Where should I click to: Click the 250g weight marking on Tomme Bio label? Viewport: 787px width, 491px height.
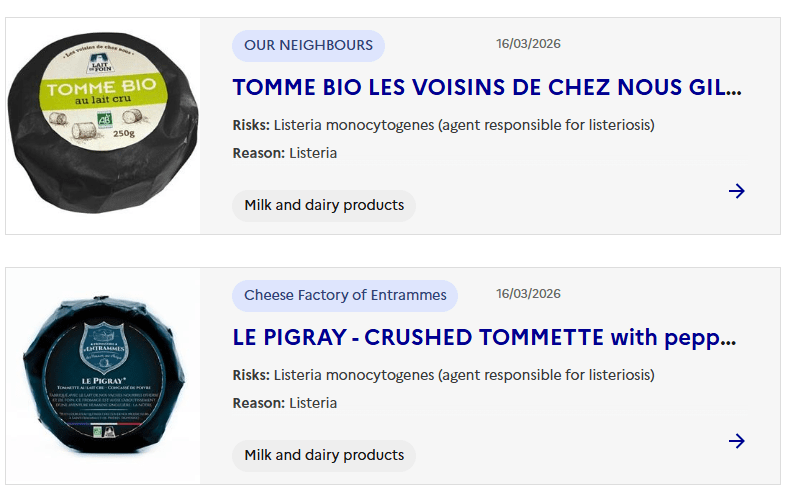[124, 133]
